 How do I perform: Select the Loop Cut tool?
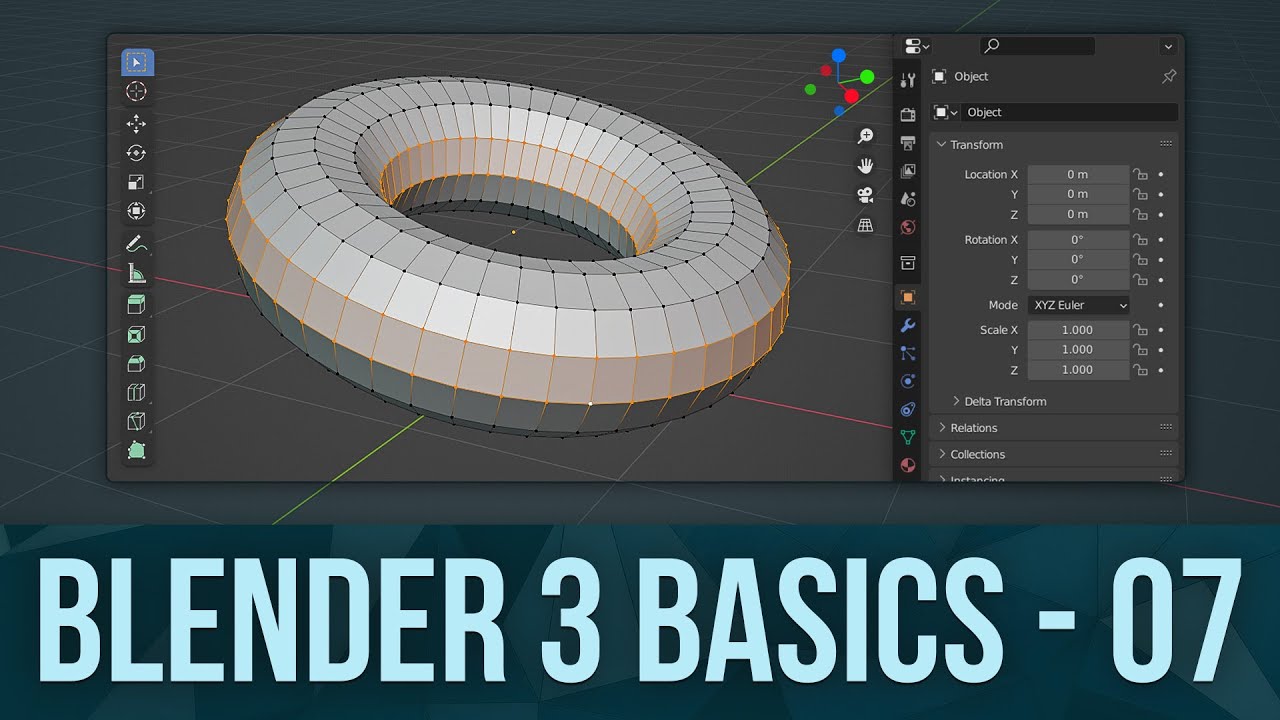click(x=137, y=392)
